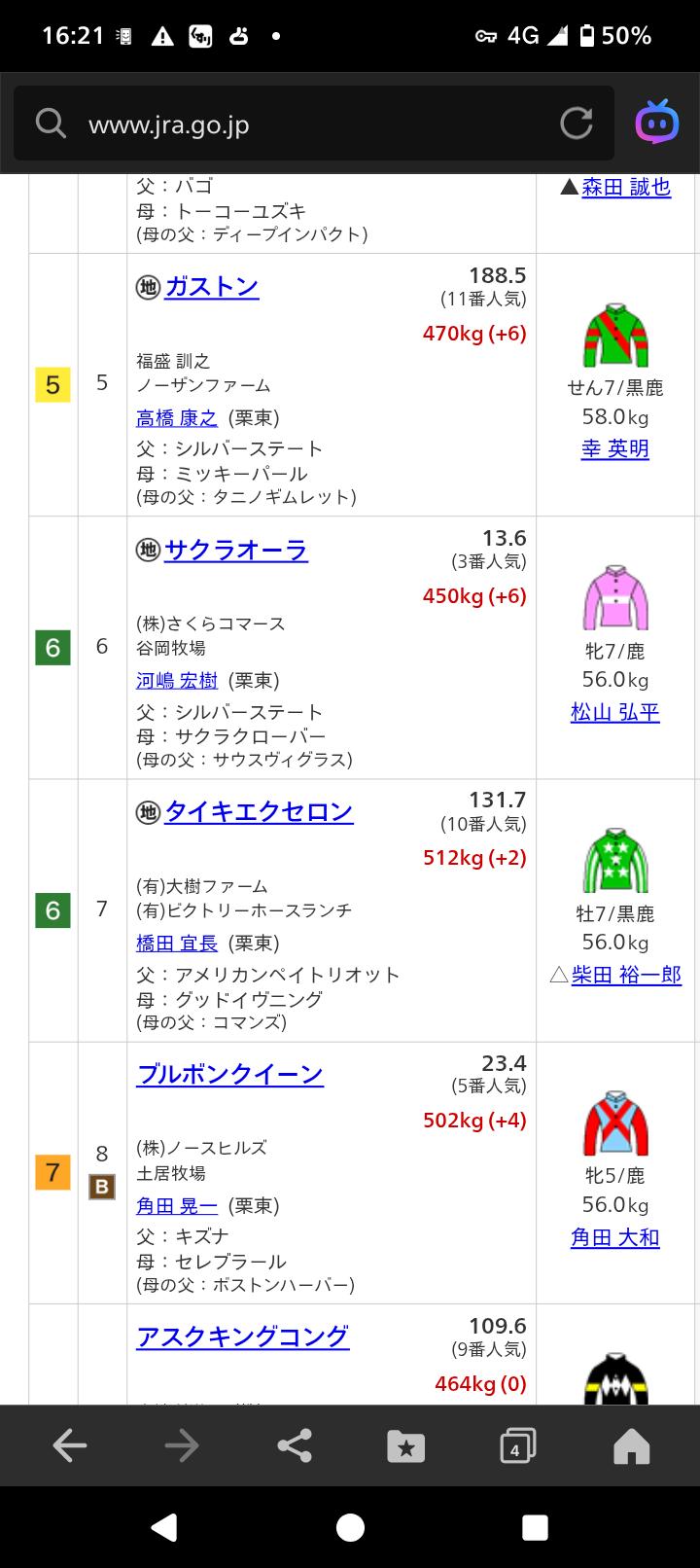This screenshot has width=700, height=1568.
Task: Open the bookmarks folder icon
Action: point(405,1446)
